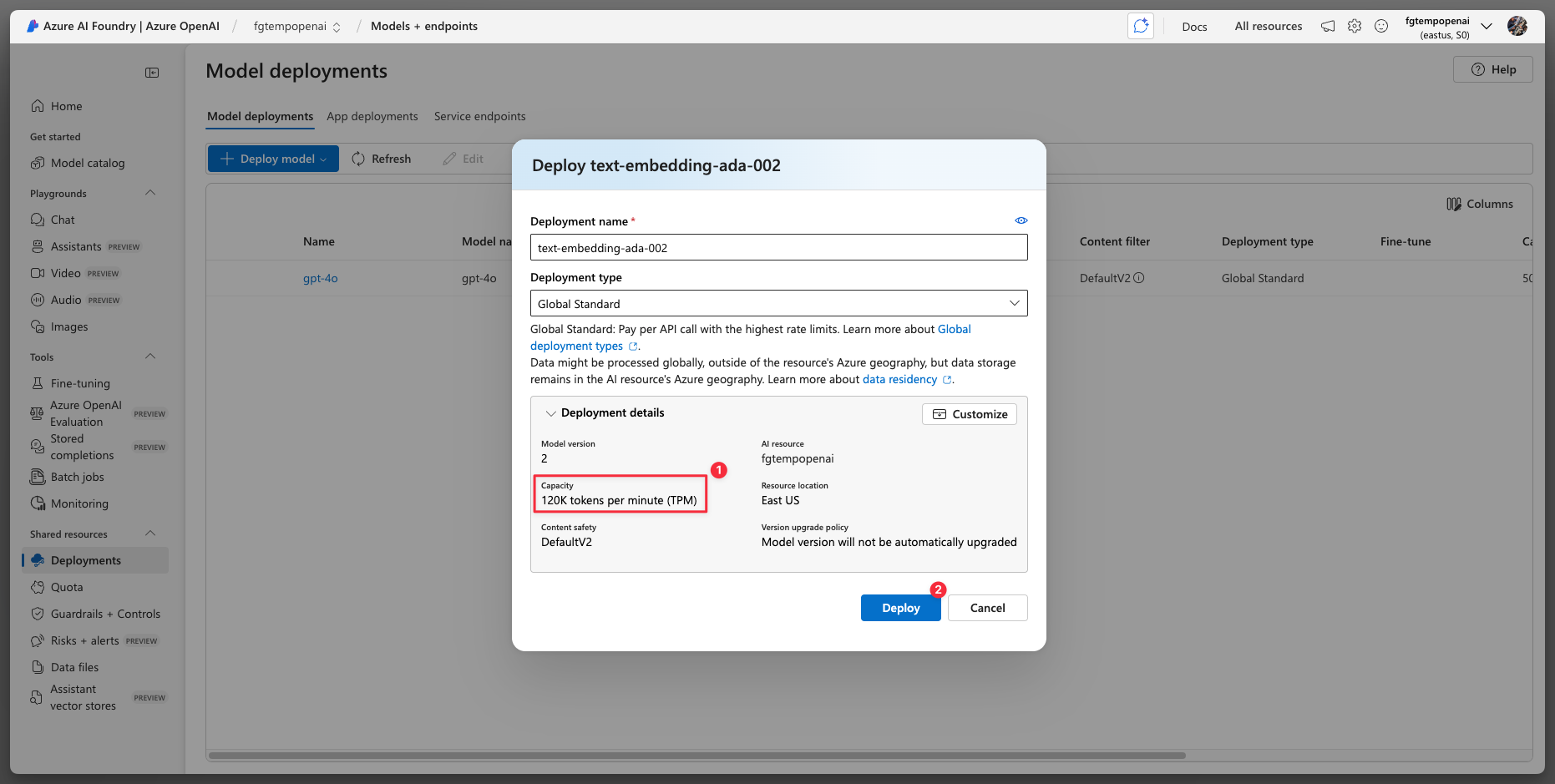Click the 'Global Standard' cell in gpt-4o row
The width and height of the screenshot is (1555, 784).
click(x=1263, y=278)
